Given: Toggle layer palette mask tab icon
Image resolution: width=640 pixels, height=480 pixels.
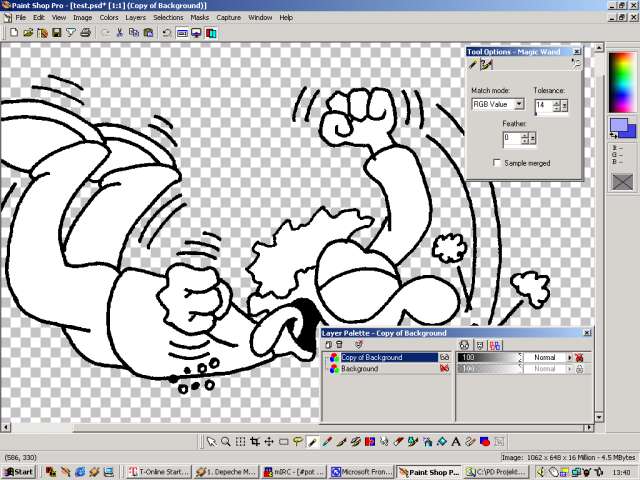Looking at the screenshot, I should point(480,345).
